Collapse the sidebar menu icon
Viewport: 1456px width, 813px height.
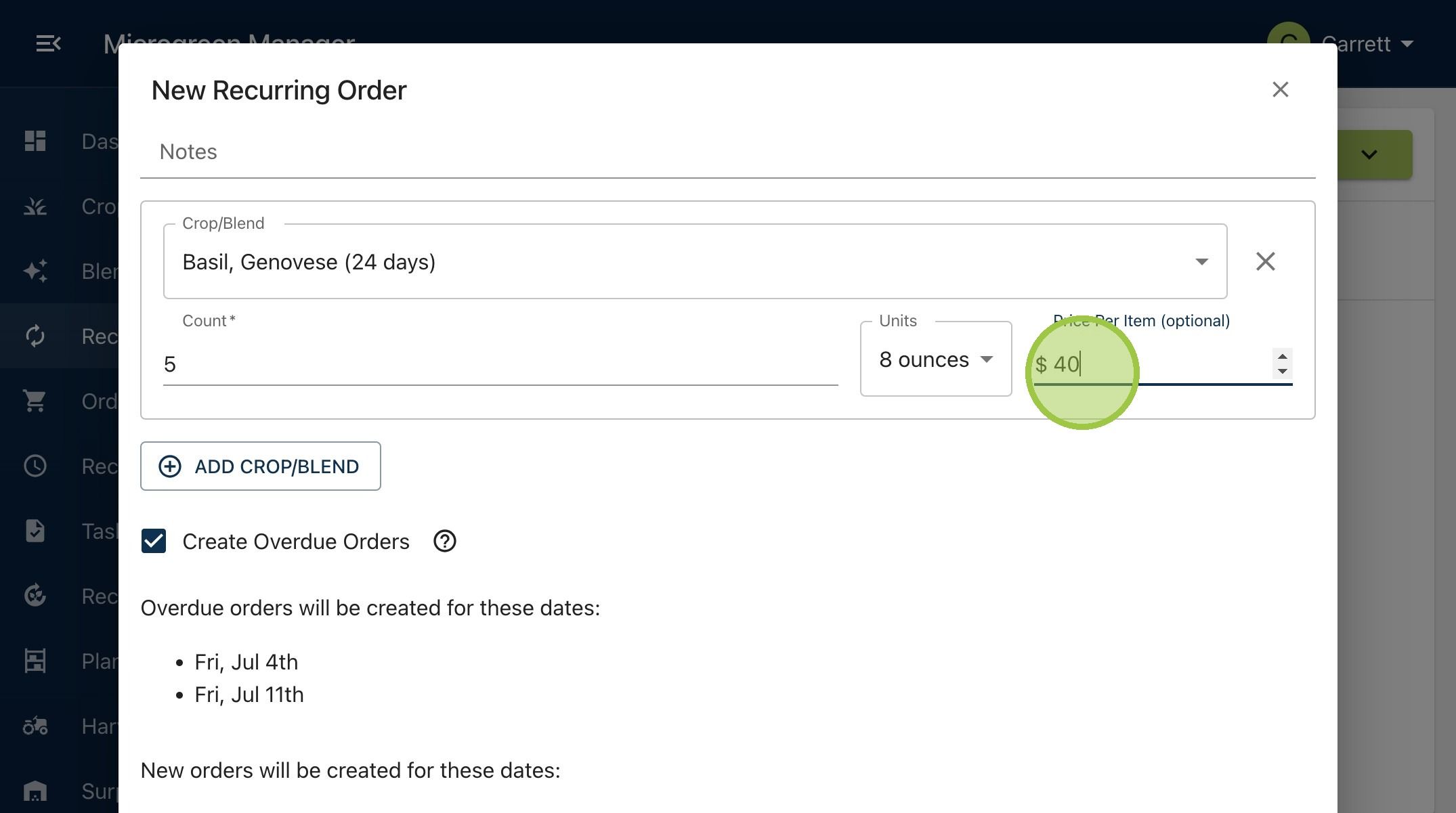tap(48, 44)
